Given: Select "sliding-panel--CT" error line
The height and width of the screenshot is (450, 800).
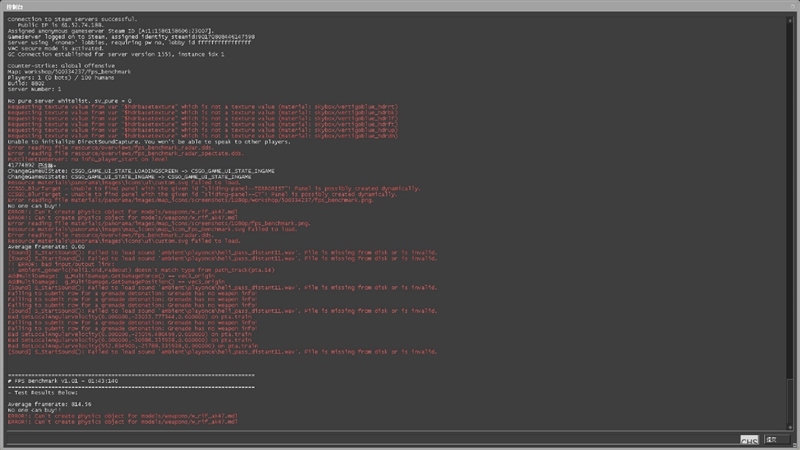Looking at the screenshot, I should click(x=203, y=194).
